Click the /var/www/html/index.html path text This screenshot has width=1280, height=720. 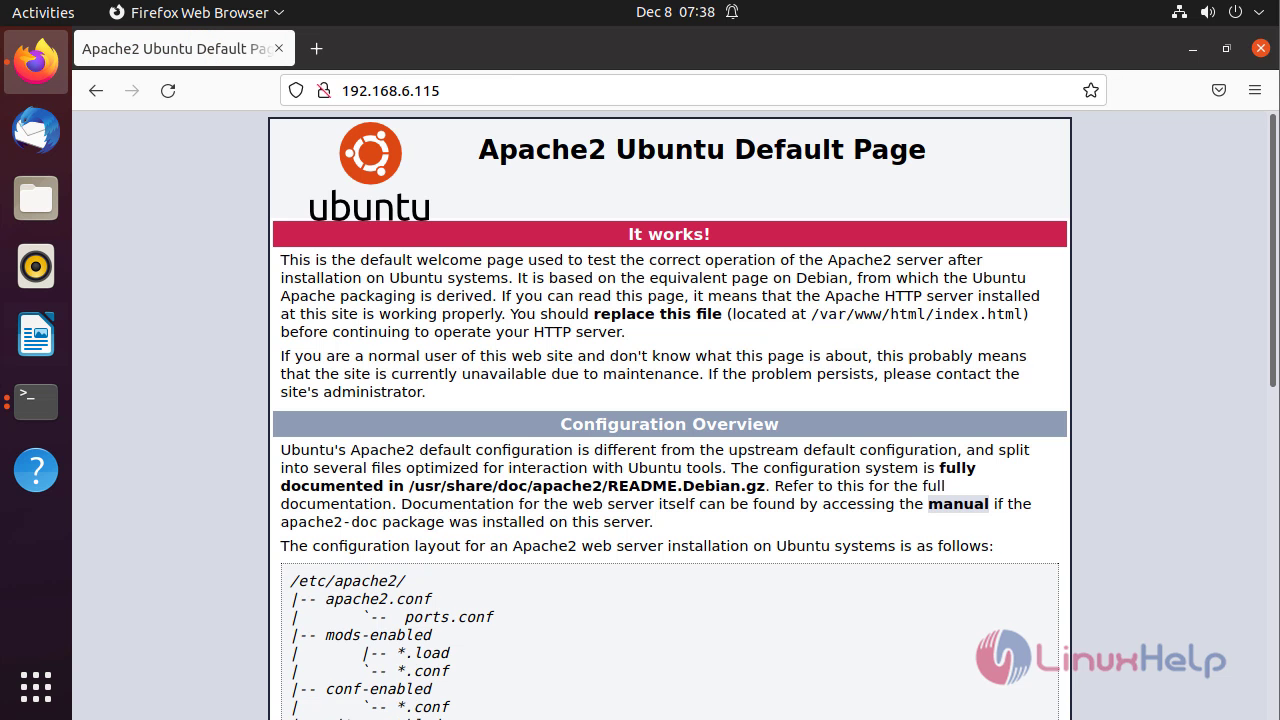click(917, 314)
